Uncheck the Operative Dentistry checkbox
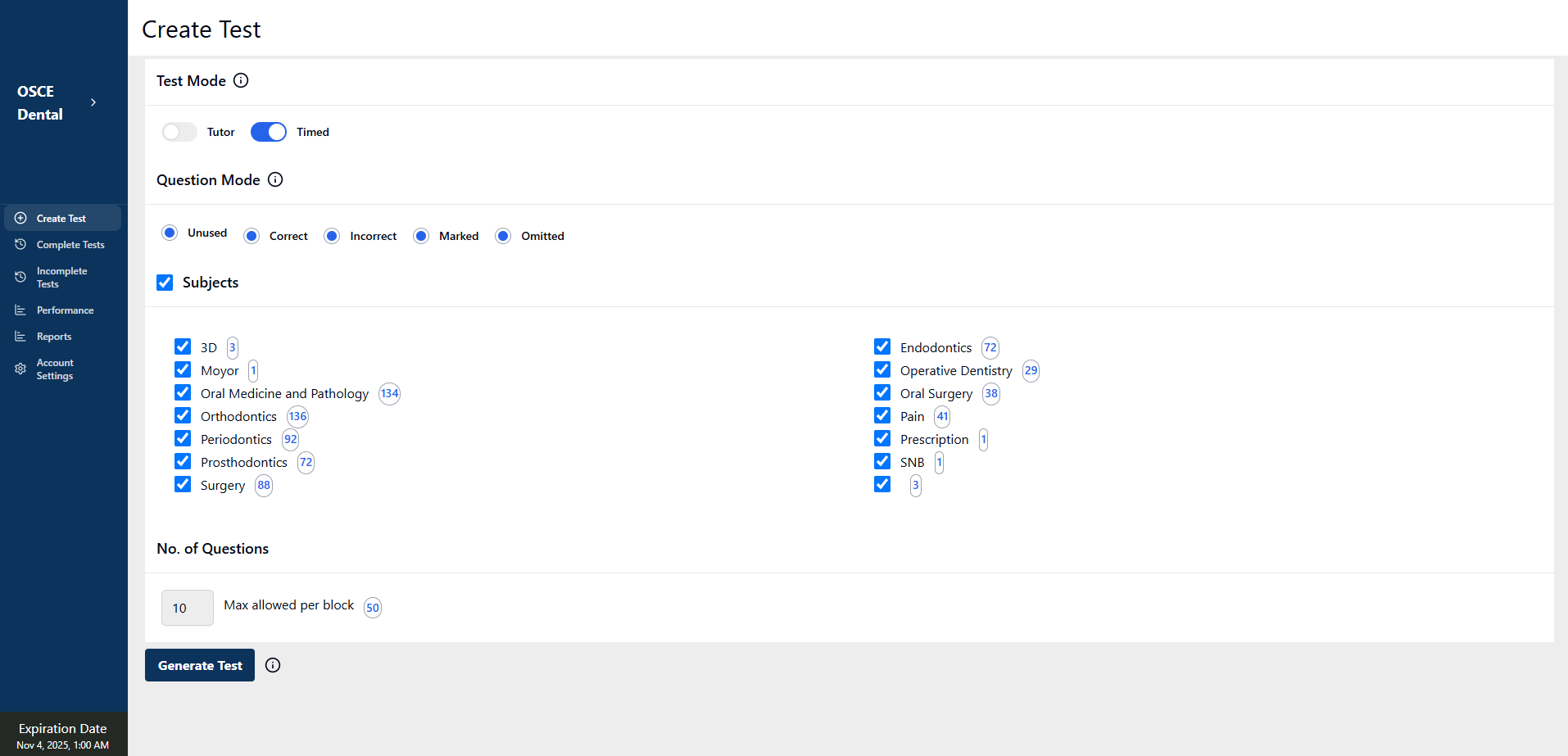Image resolution: width=1568 pixels, height=756 pixels. pyautogui.click(x=882, y=369)
